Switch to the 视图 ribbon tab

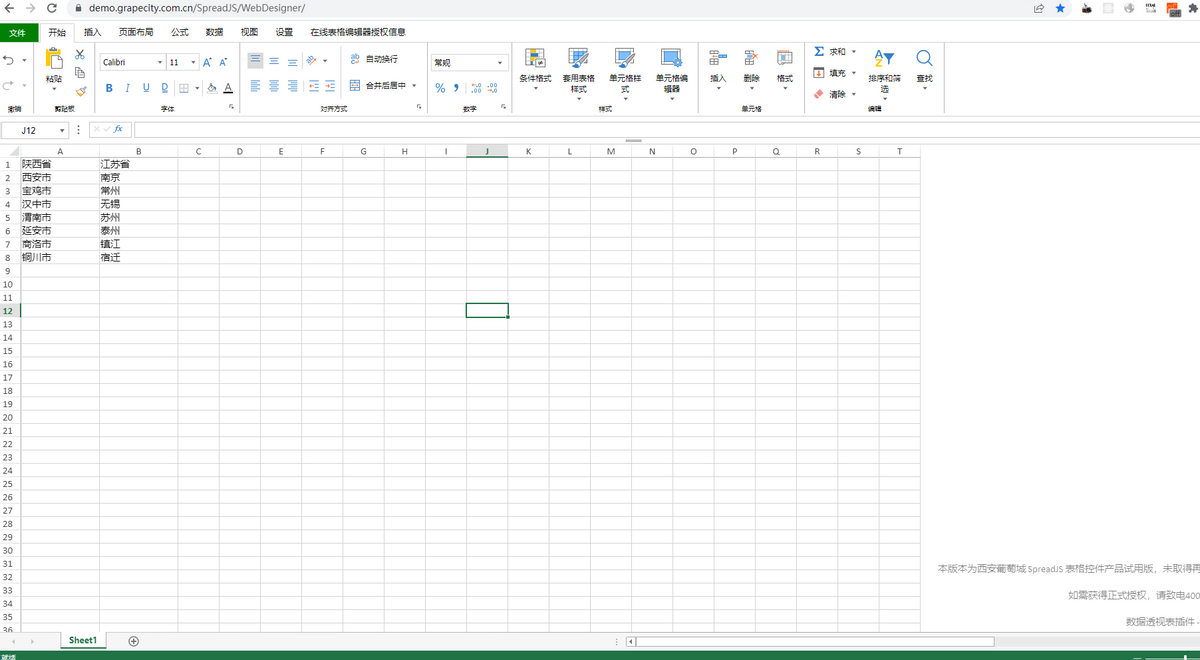[249, 32]
